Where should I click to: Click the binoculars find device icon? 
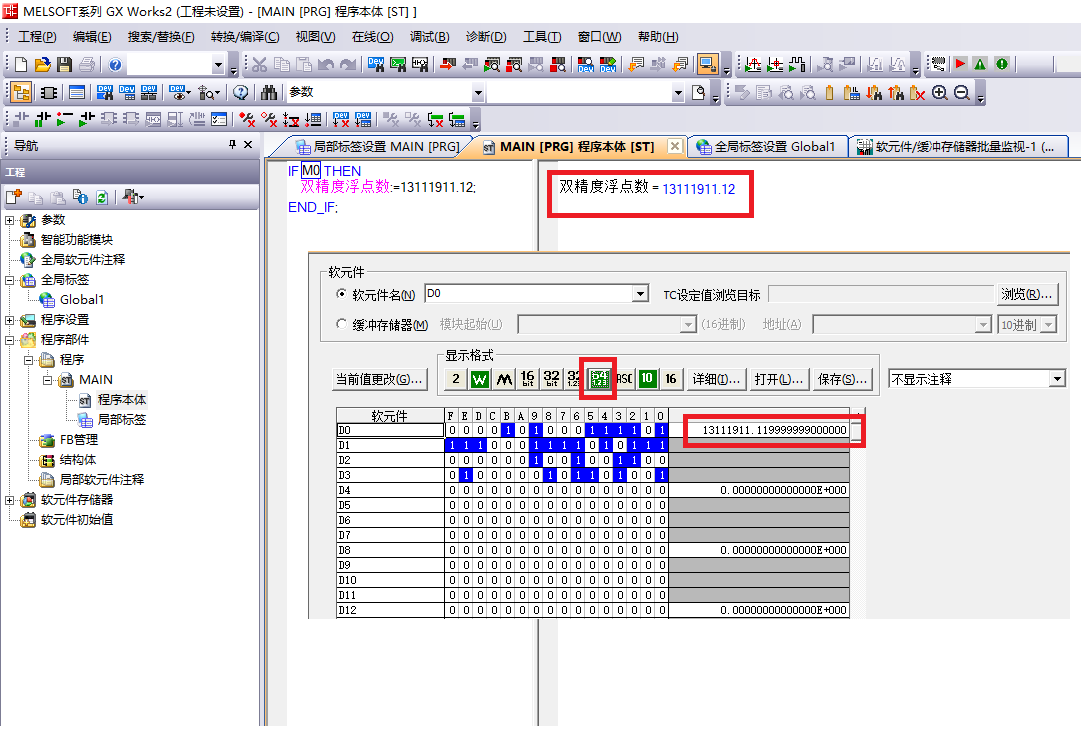coord(269,93)
